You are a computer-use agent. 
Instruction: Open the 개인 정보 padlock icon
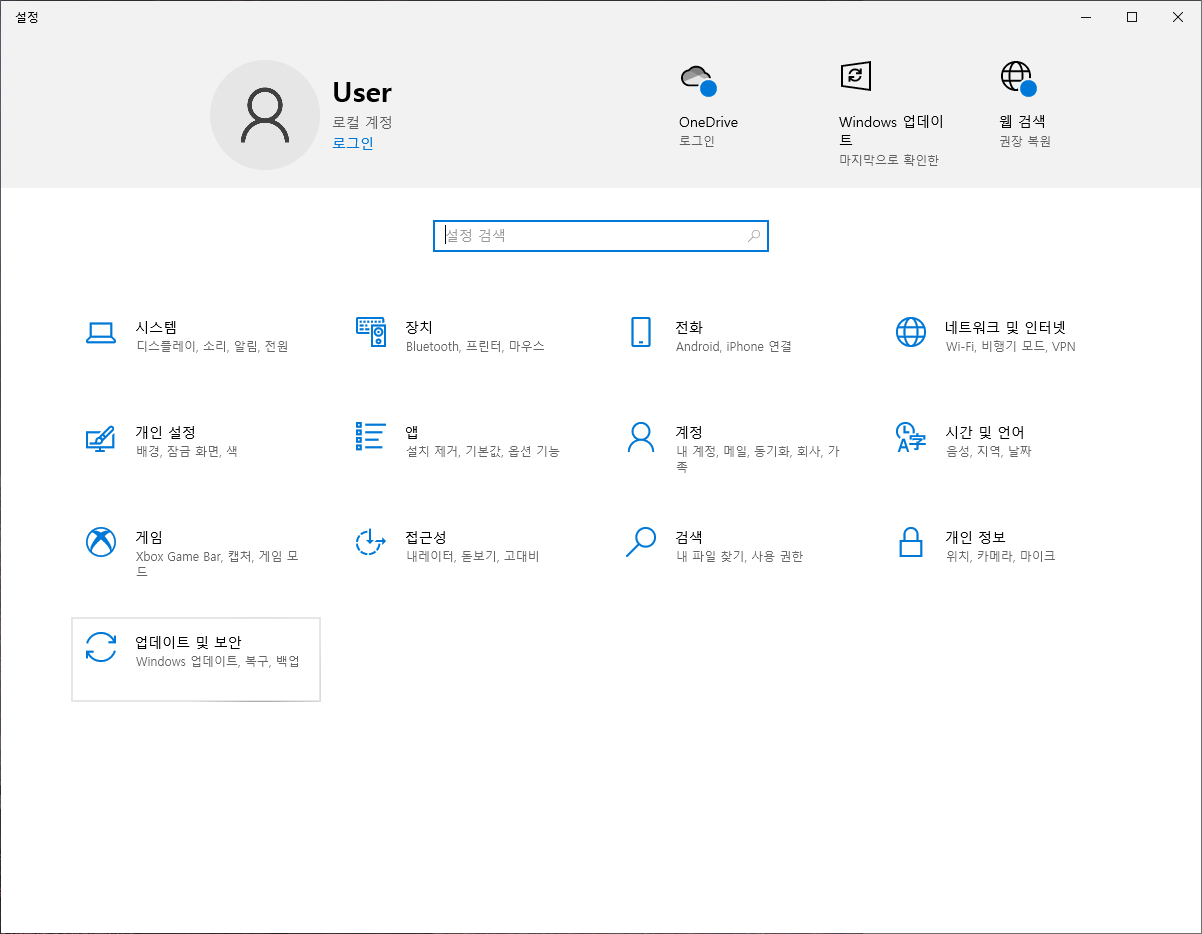(910, 542)
